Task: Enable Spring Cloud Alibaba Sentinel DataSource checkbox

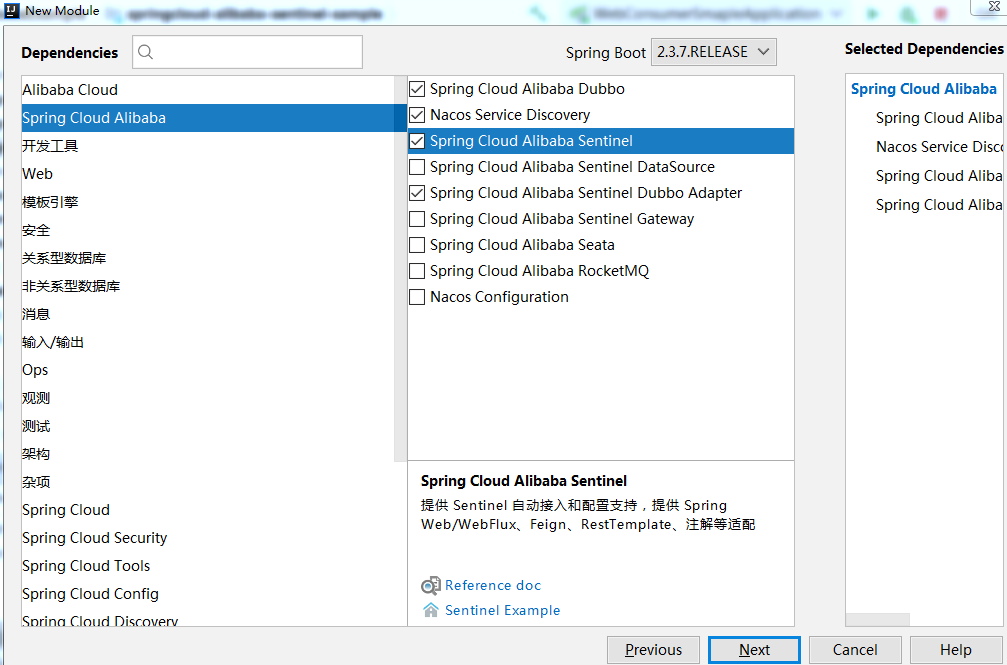Action: [x=417, y=167]
